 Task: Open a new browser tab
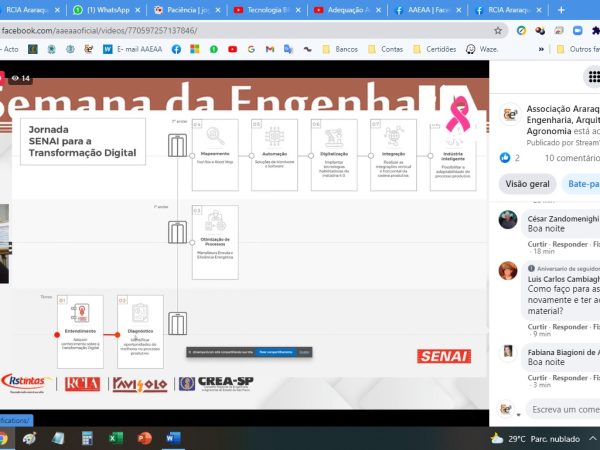click(x=561, y=10)
